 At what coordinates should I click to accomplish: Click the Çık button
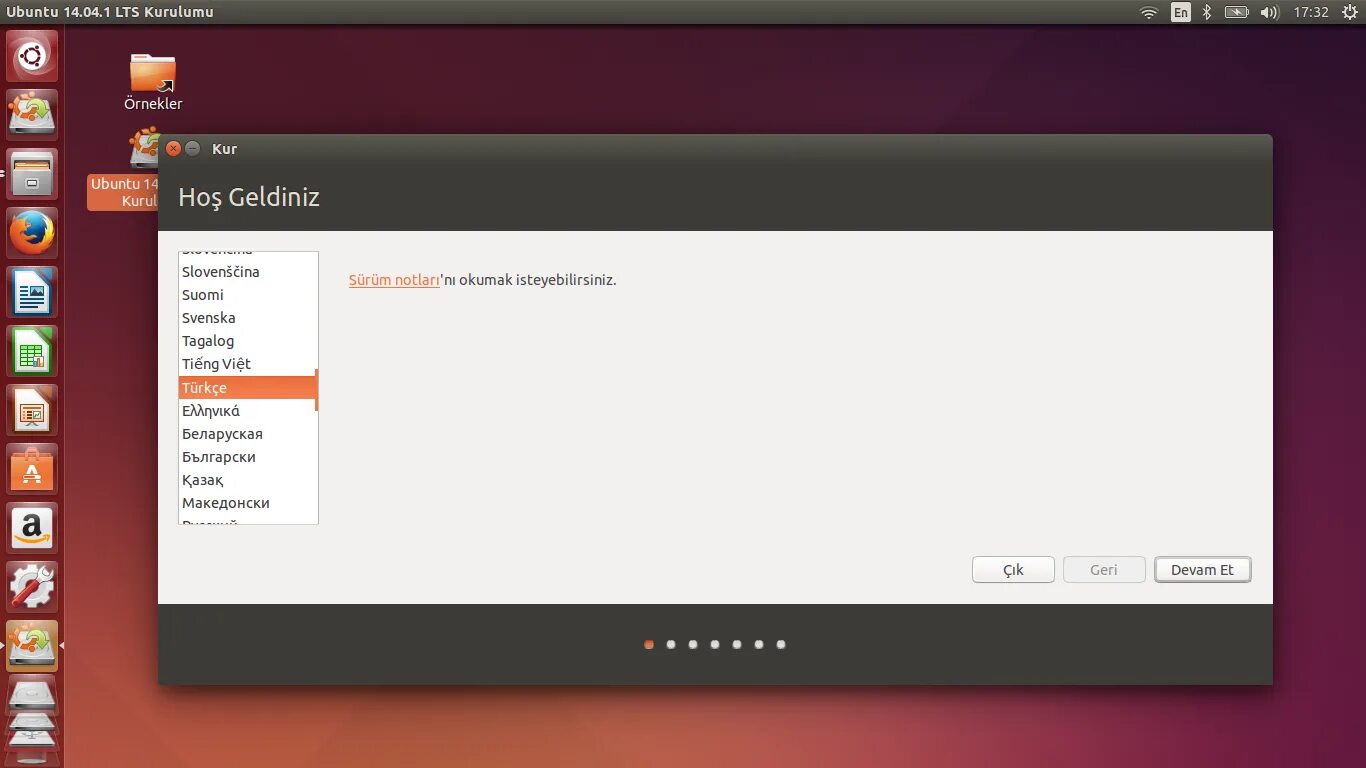tap(1013, 570)
